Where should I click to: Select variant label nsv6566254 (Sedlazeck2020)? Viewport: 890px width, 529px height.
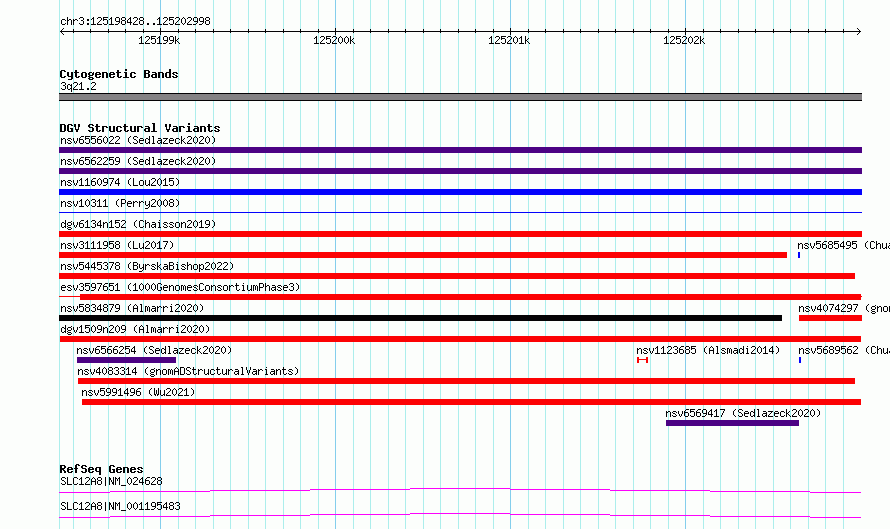click(154, 350)
